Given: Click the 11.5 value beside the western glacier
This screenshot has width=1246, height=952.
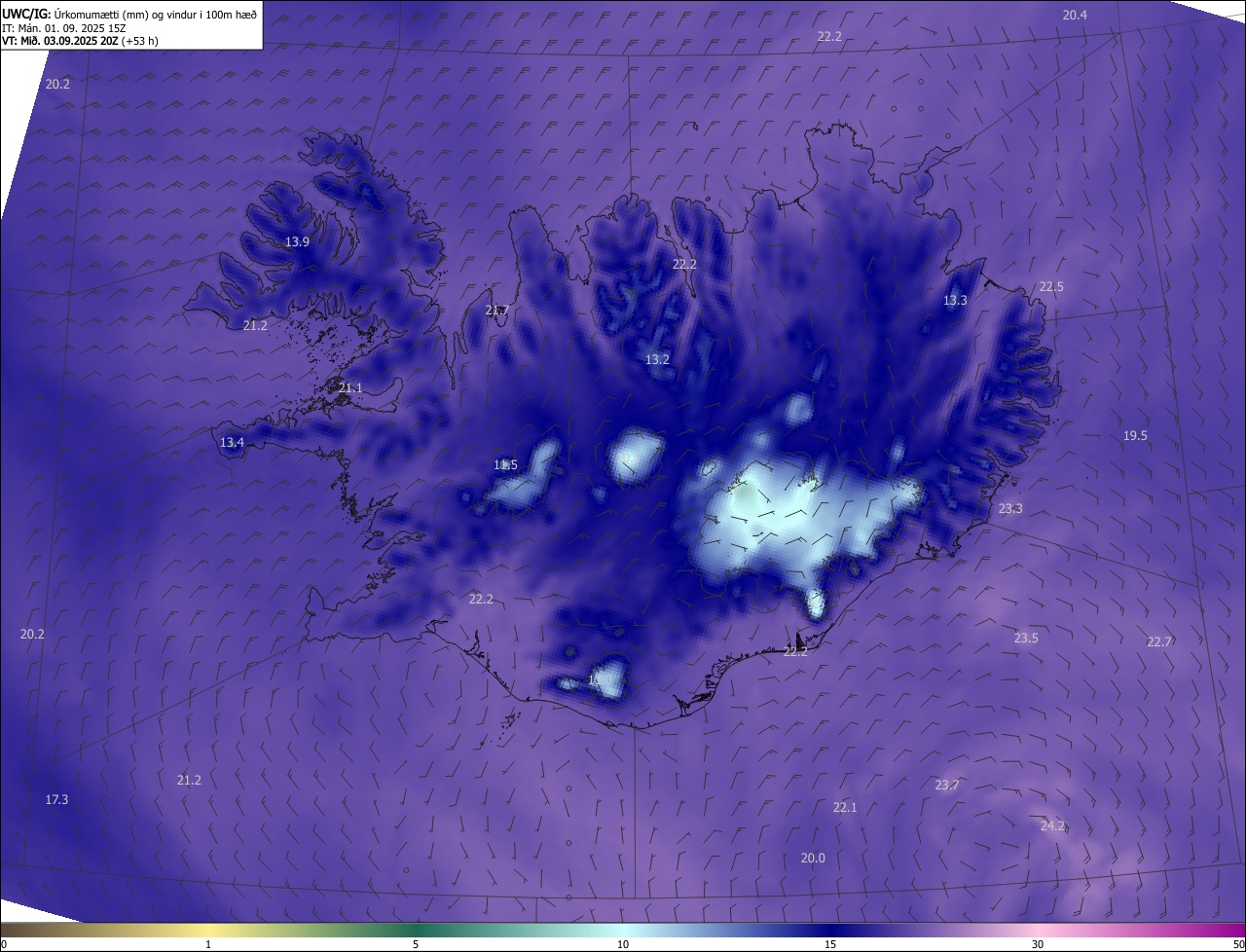Looking at the screenshot, I should coord(505,465).
